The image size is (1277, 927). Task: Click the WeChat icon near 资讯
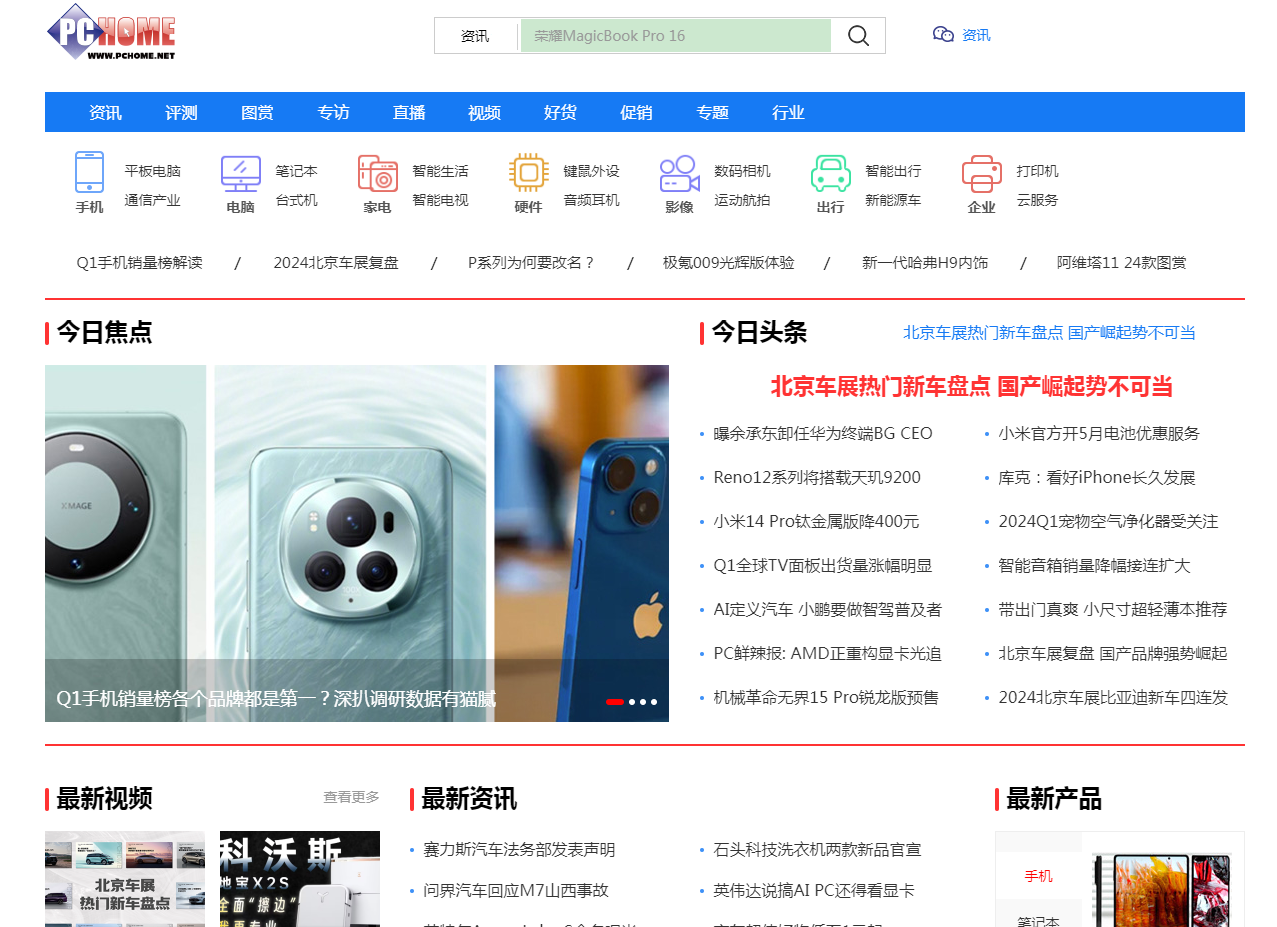tap(943, 35)
